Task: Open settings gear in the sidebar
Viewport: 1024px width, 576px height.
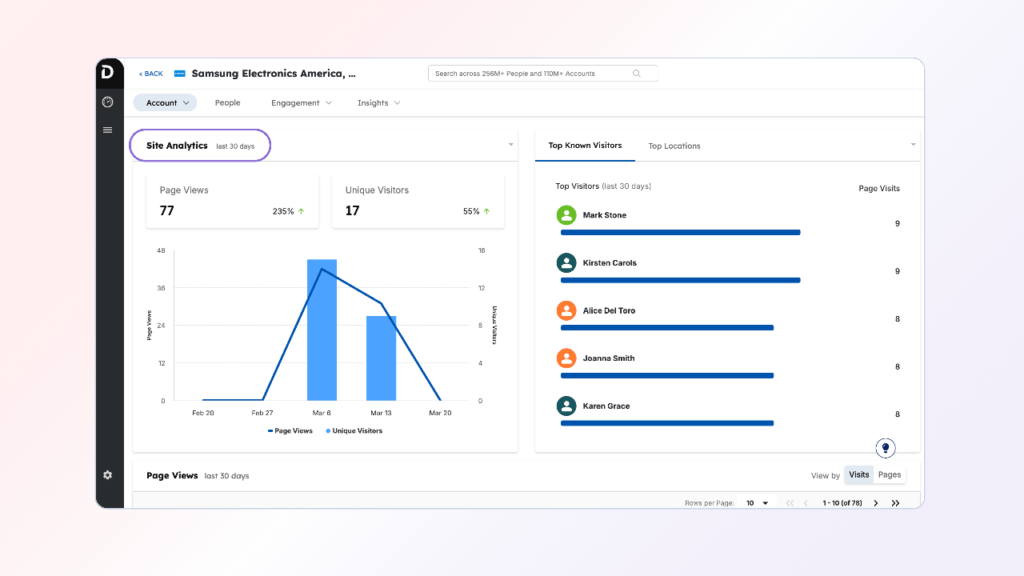Action: tap(108, 475)
